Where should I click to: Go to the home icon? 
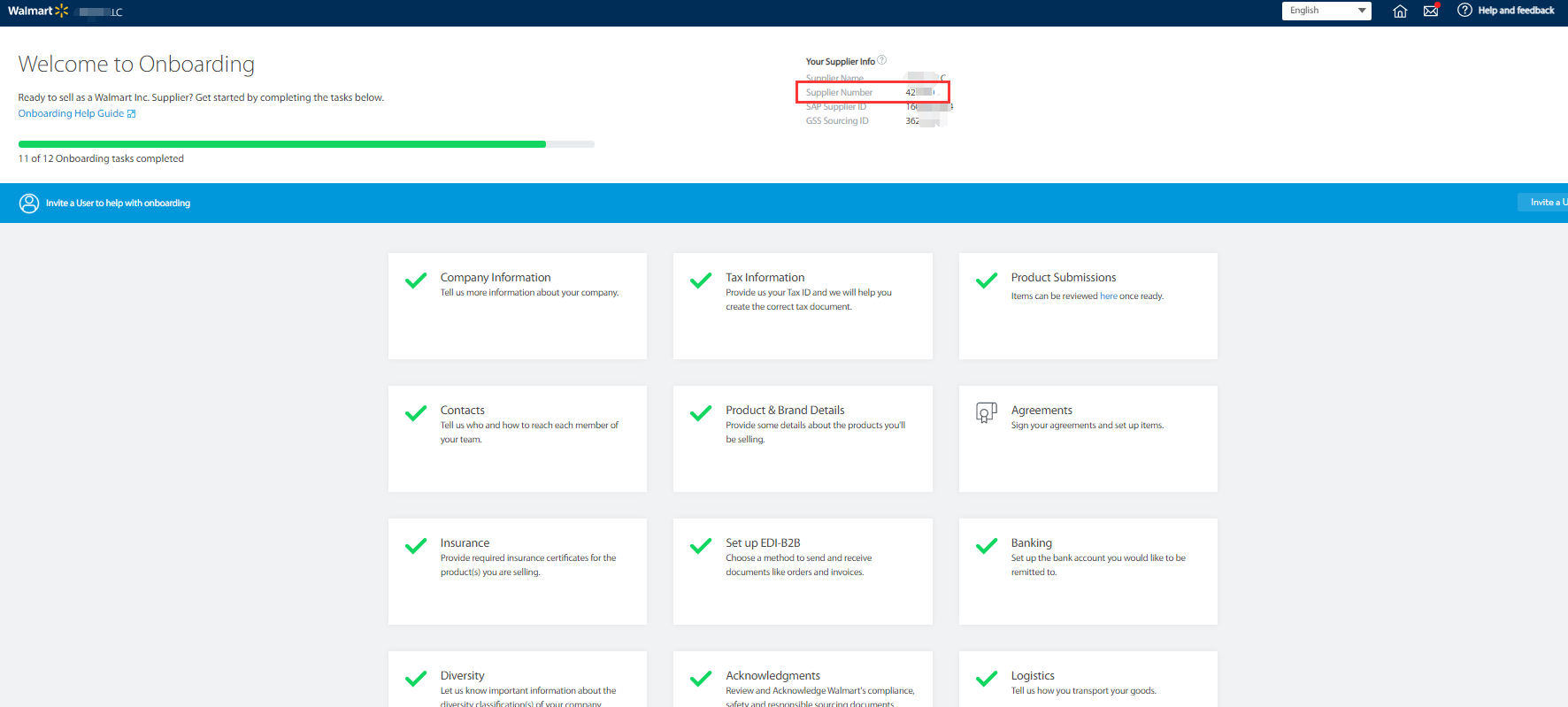(x=1400, y=11)
